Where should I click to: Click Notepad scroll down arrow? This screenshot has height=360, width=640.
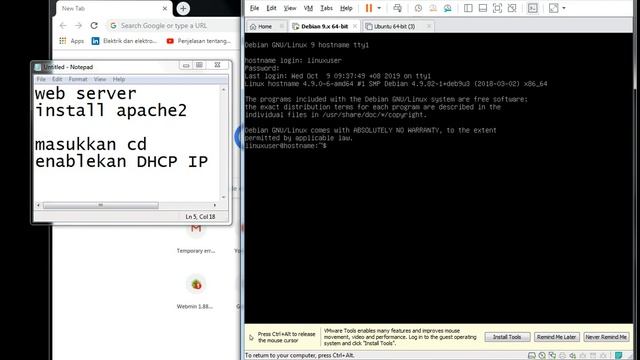(x=223, y=197)
